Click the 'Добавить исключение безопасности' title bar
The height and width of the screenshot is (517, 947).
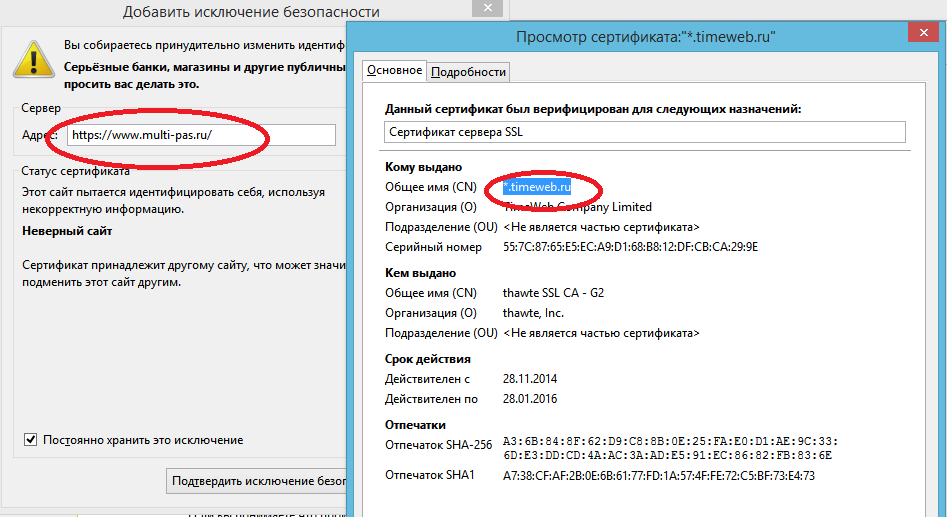[x=250, y=12]
